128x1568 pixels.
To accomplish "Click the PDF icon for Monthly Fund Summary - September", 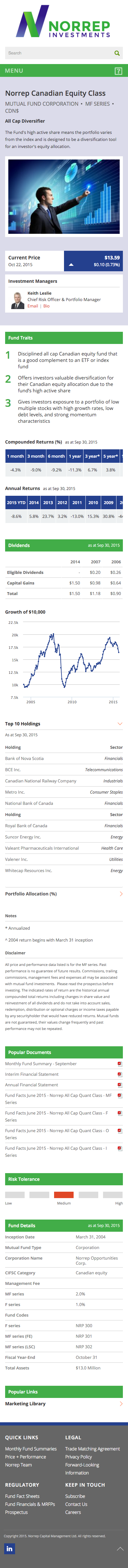I will tap(119, 1064).
